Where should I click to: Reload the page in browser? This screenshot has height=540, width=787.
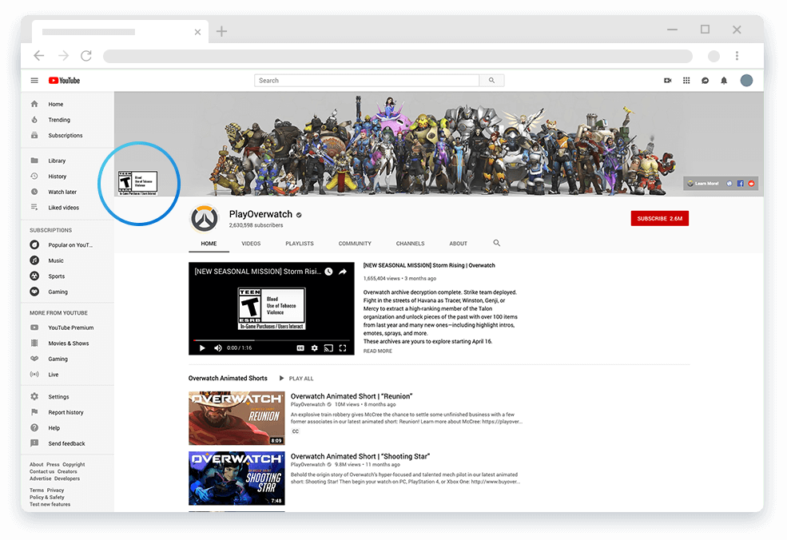[x=86, y=56]
